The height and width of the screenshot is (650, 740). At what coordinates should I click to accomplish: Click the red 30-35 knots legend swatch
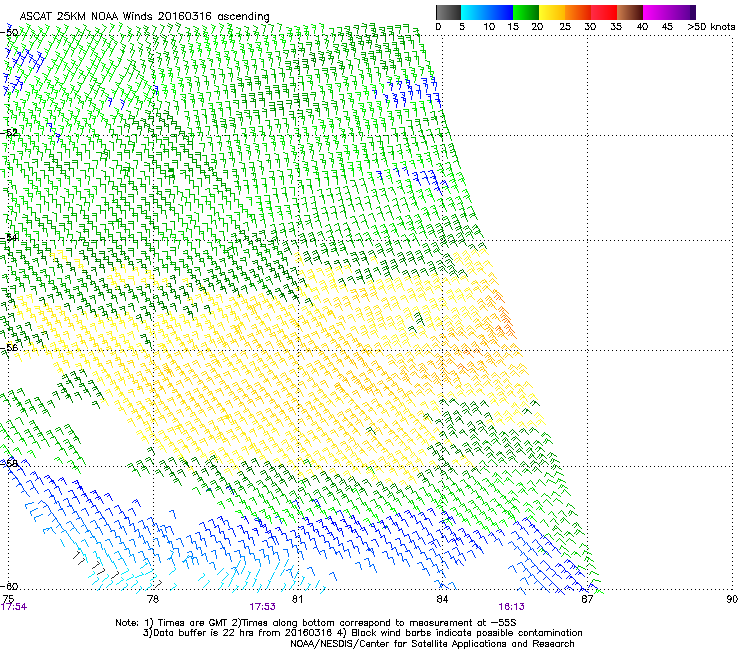tap(604, 12)
